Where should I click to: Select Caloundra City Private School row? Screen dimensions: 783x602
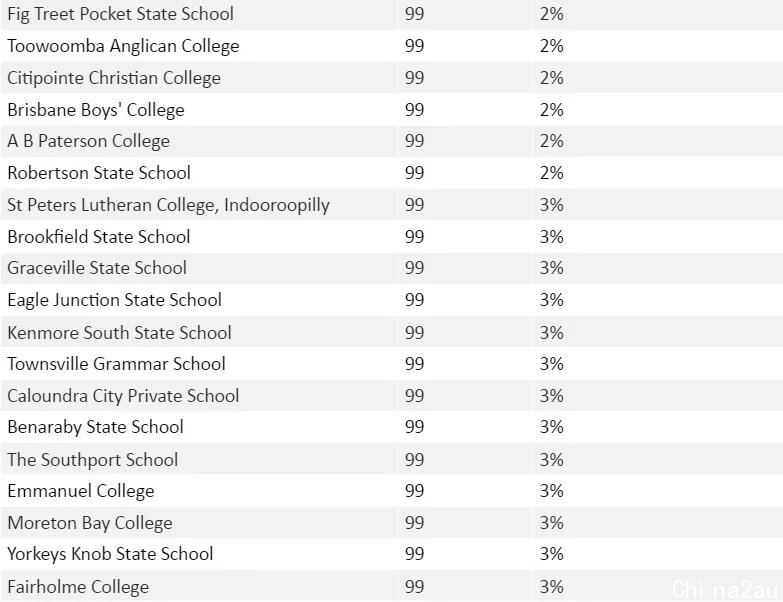(x=392, y=396)
